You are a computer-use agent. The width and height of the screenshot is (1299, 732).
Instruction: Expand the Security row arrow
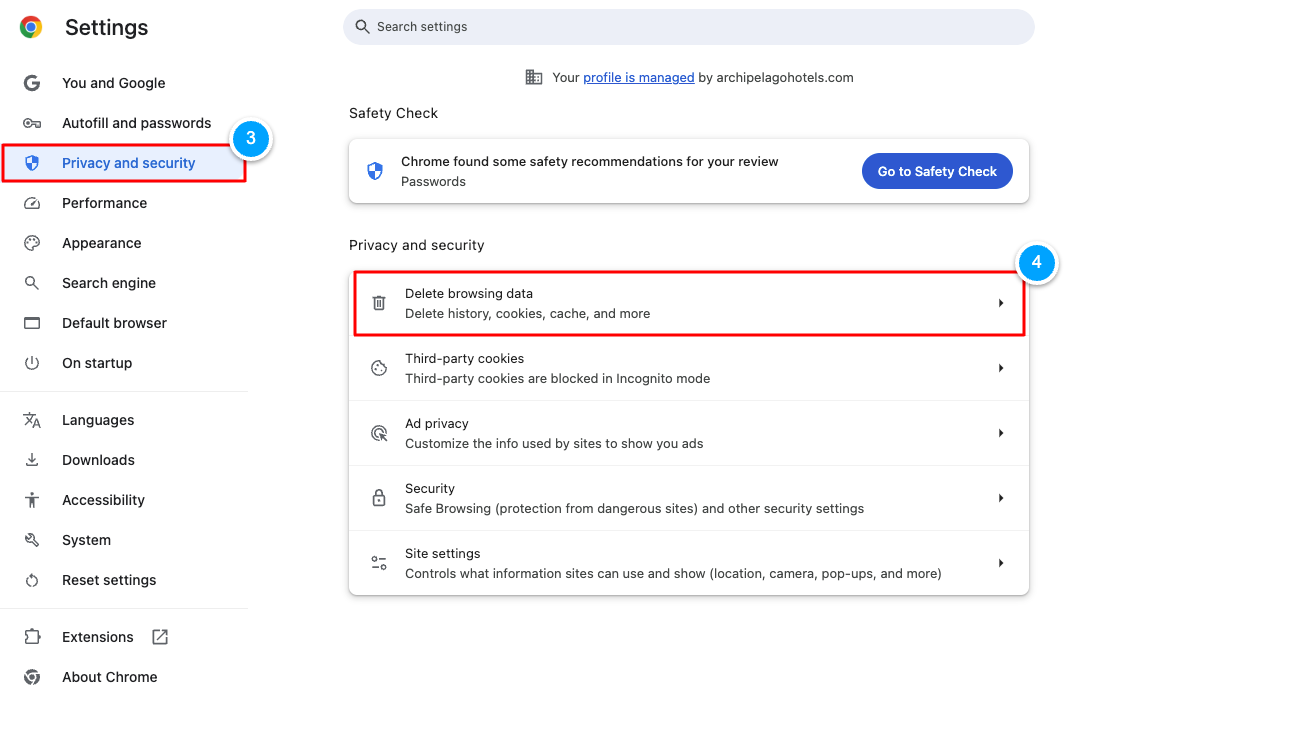pyautogui.click(x=1001, y=498)
